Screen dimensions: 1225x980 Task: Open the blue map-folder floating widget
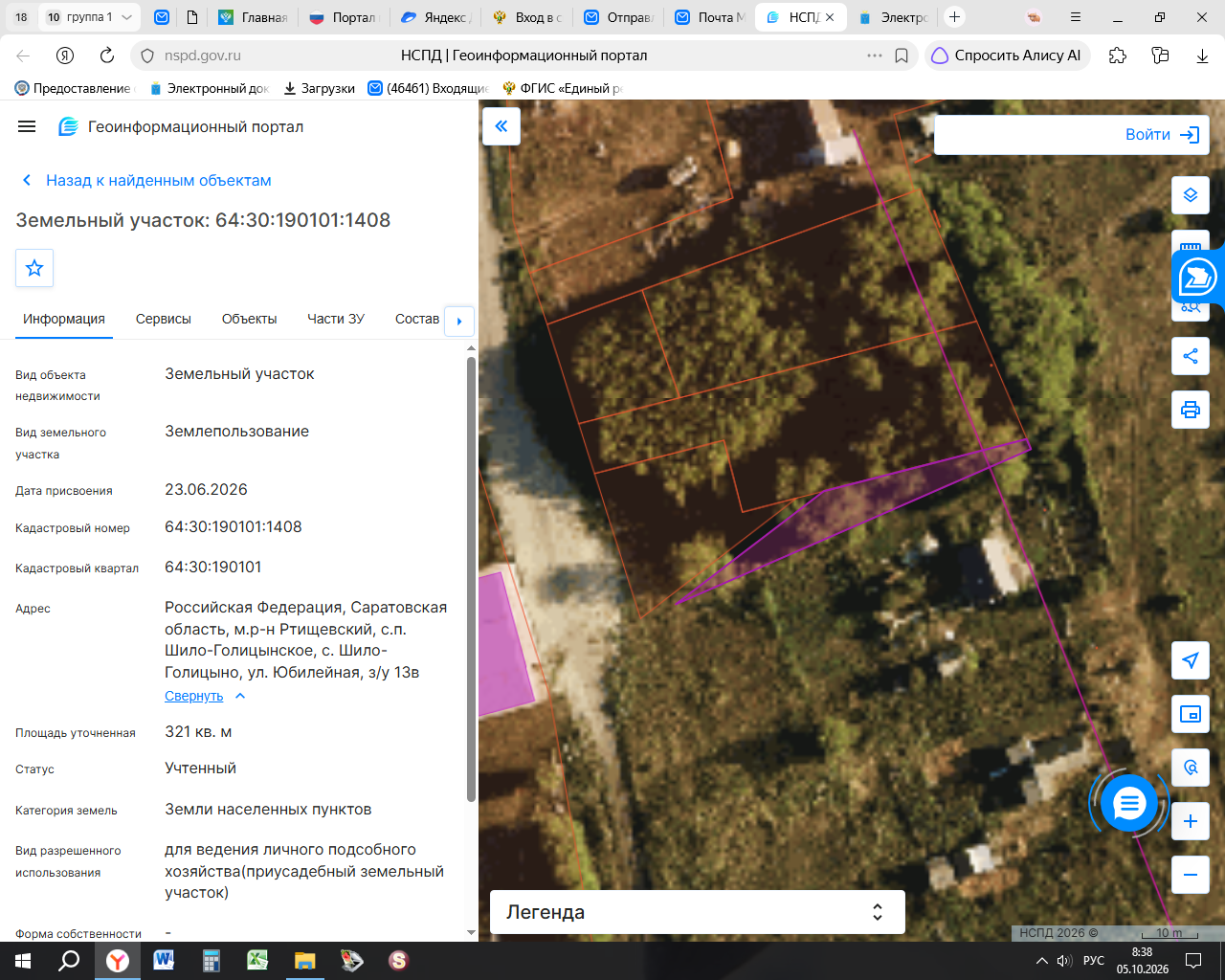(1198, 278)
